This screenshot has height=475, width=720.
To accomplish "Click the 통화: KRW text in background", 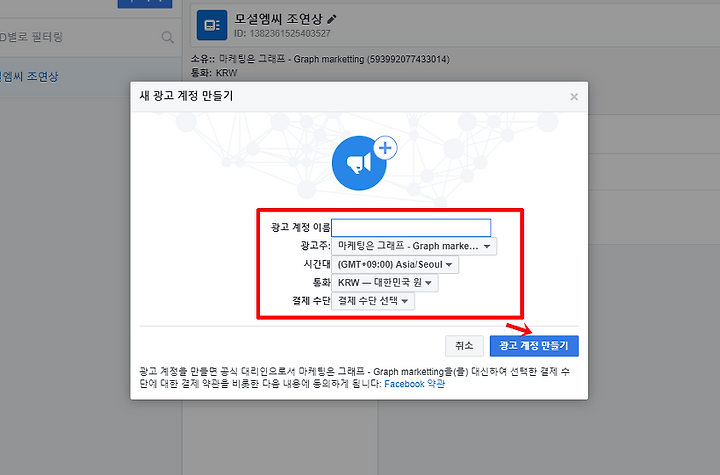I will pyautogui.click(x=214, y=73).
